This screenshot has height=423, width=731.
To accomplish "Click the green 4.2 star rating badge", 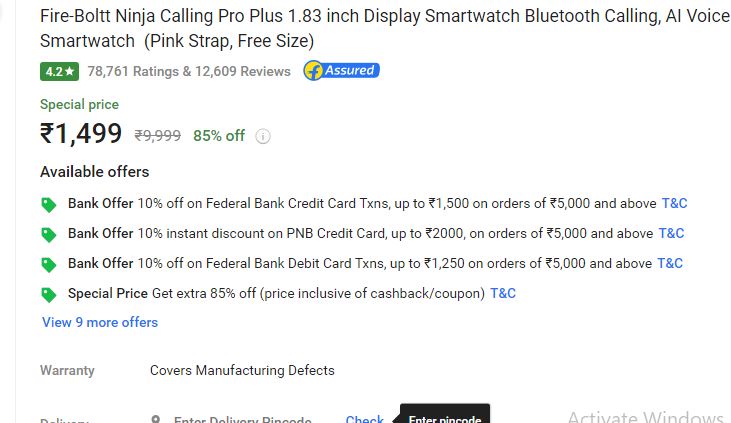I will pyautogui.click(x=59, y=71).
